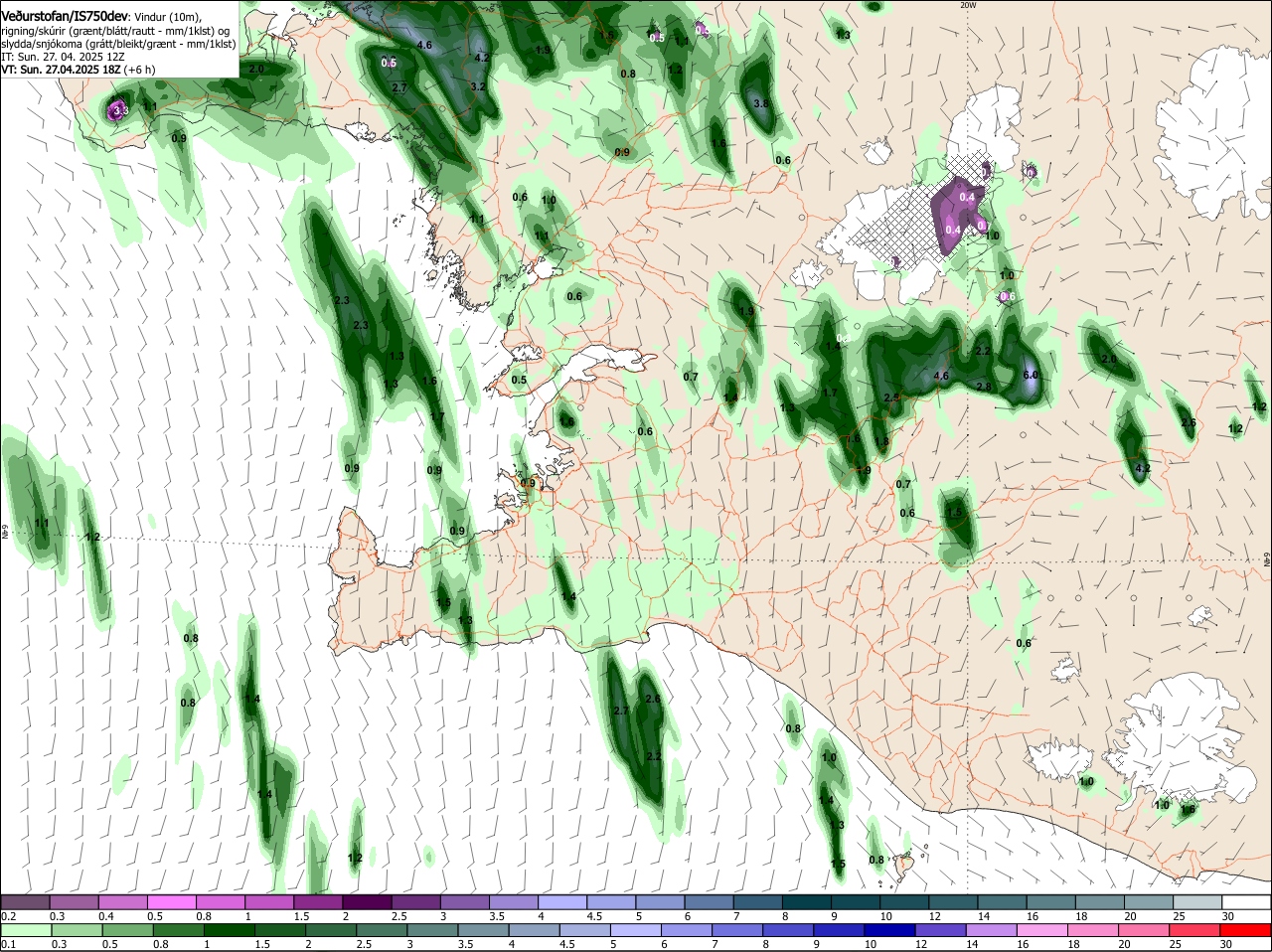Select the IT: Sun. 27. 04. 2025 12Z line

pyautogui.click(x=64, y=57)
